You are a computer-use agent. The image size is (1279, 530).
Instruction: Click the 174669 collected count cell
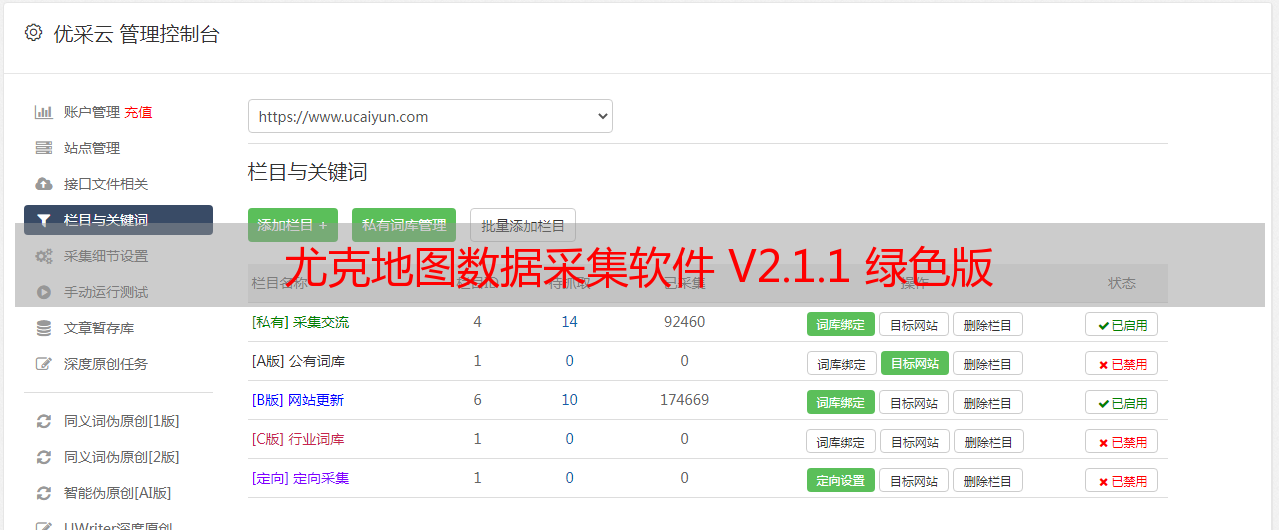click(684, 400)
